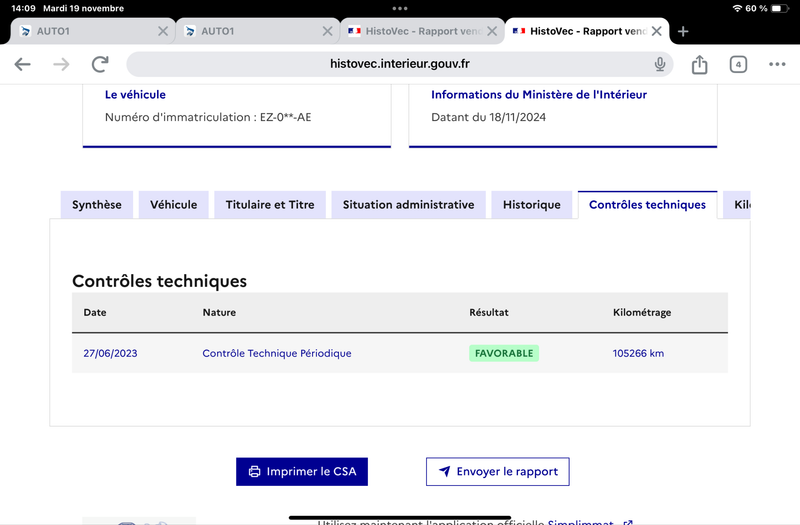Click Informations du Ministère de l'Intérieur heading
The height and width of the screenshot is (525, 800).
tap(539, 94)
